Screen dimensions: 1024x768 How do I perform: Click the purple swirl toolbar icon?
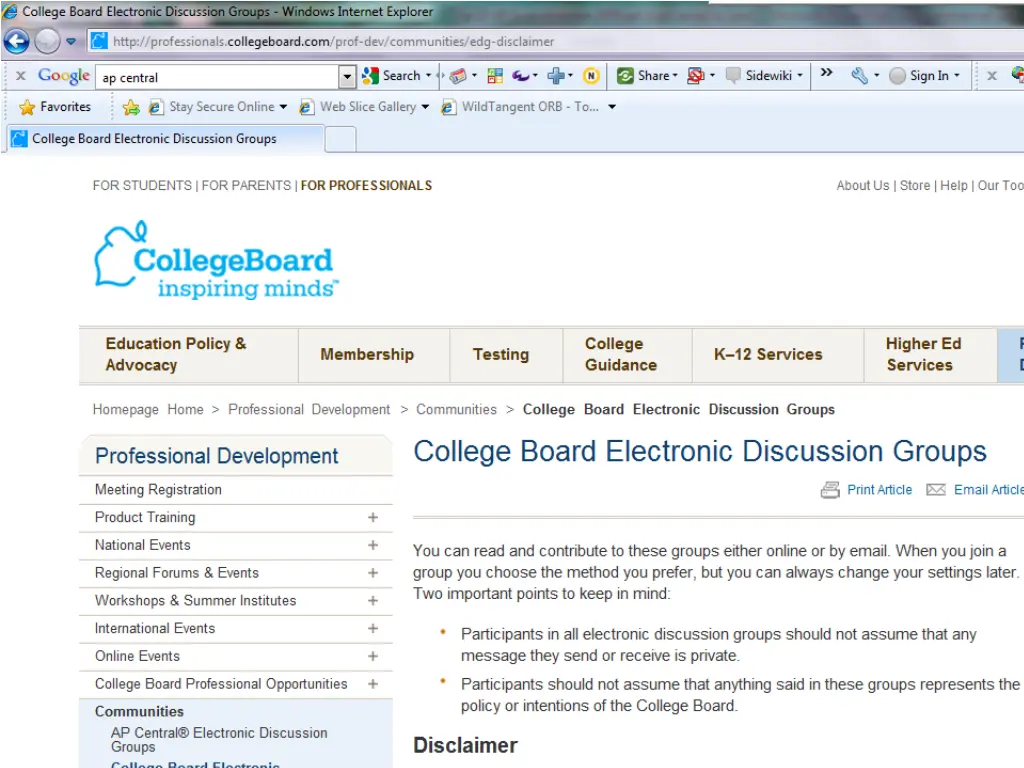521,76
